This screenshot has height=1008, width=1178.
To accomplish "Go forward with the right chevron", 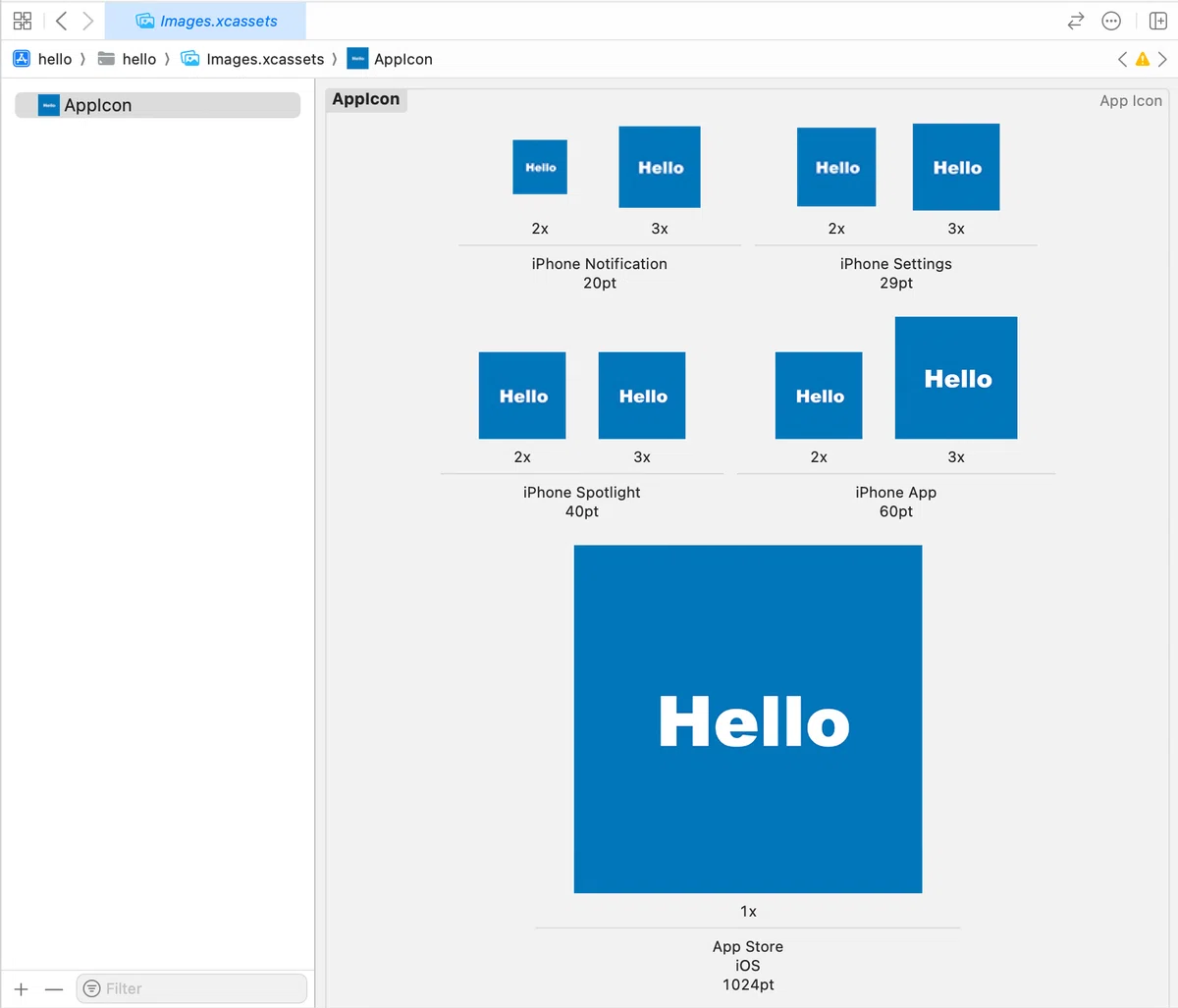I will (x=88, y=21).
